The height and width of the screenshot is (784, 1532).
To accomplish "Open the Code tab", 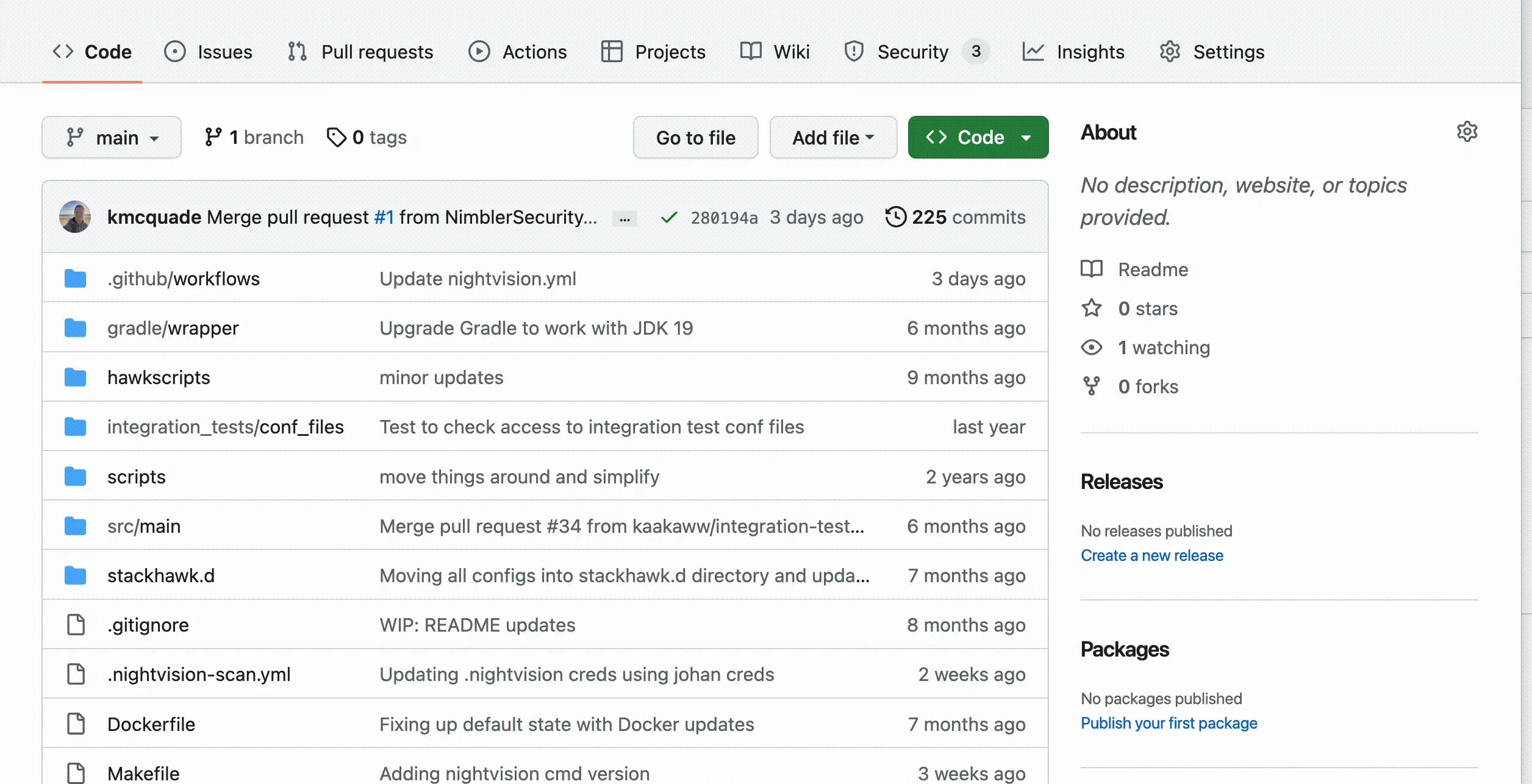I will [92, 52].
